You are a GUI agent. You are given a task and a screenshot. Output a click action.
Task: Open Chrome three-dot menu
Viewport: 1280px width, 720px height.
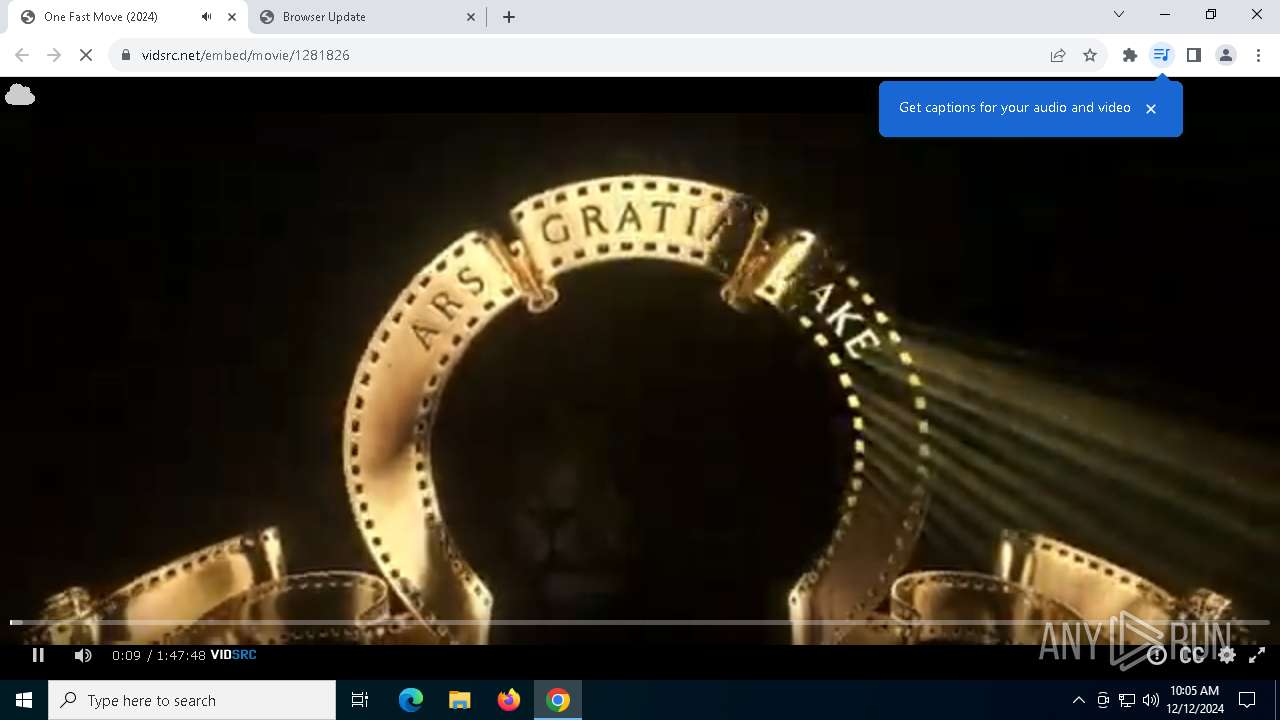[1258, 55]
